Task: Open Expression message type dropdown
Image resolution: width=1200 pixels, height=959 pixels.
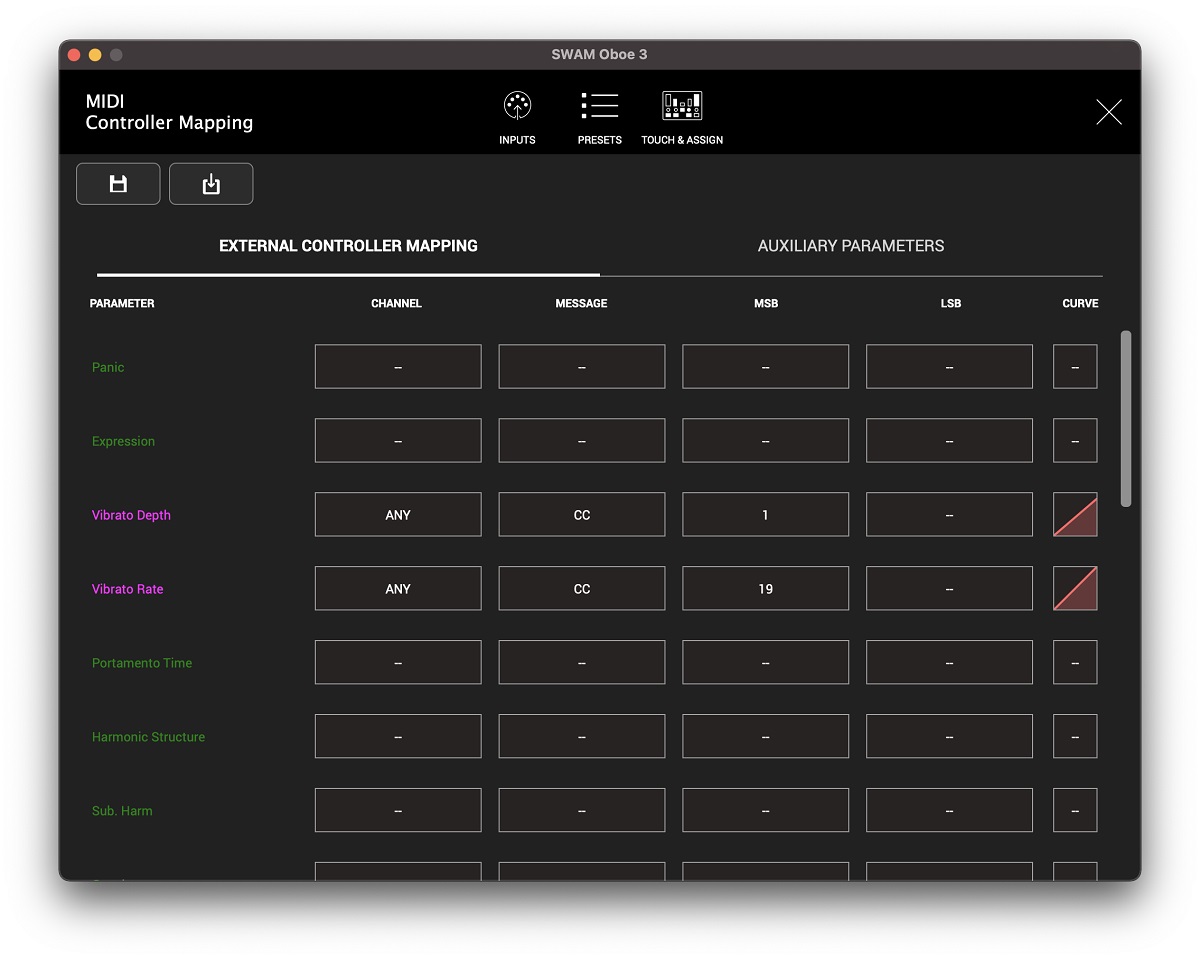Action: (582, 441)
